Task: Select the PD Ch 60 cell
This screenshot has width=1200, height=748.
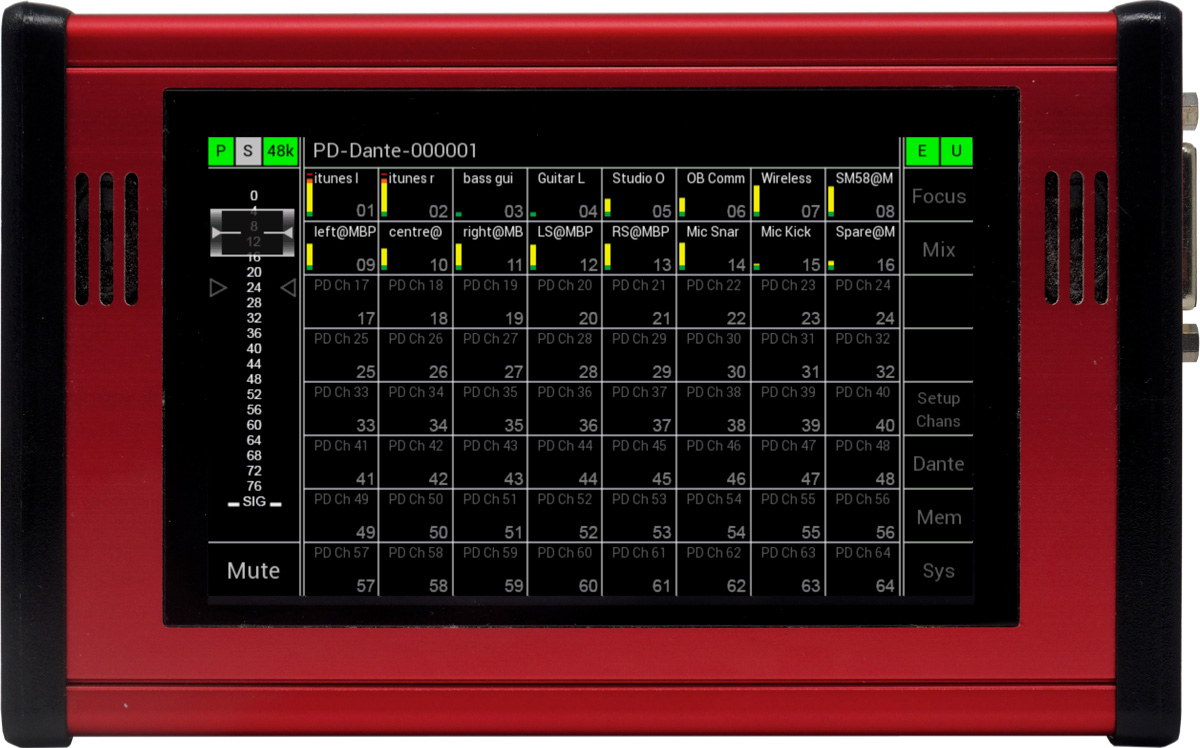Action: click(x=565, y=570)
